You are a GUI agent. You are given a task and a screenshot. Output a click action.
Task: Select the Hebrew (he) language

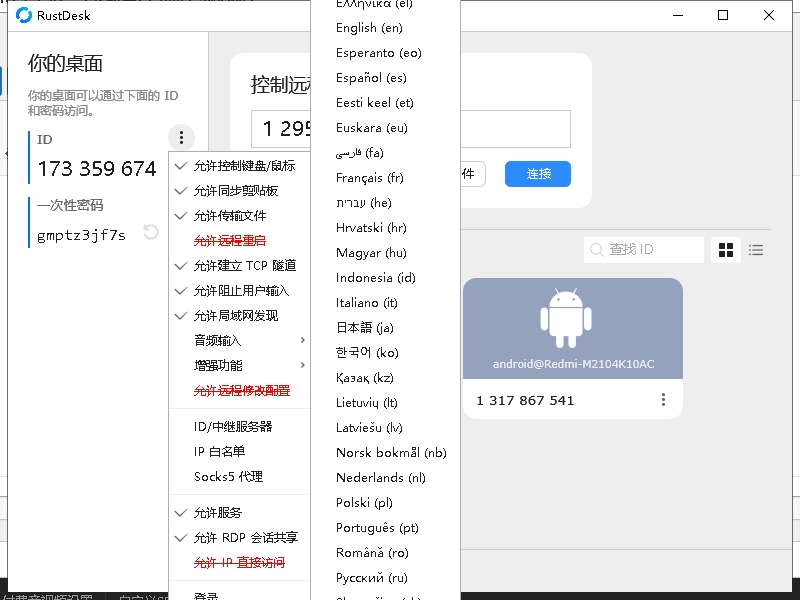[x=386, y=203]
